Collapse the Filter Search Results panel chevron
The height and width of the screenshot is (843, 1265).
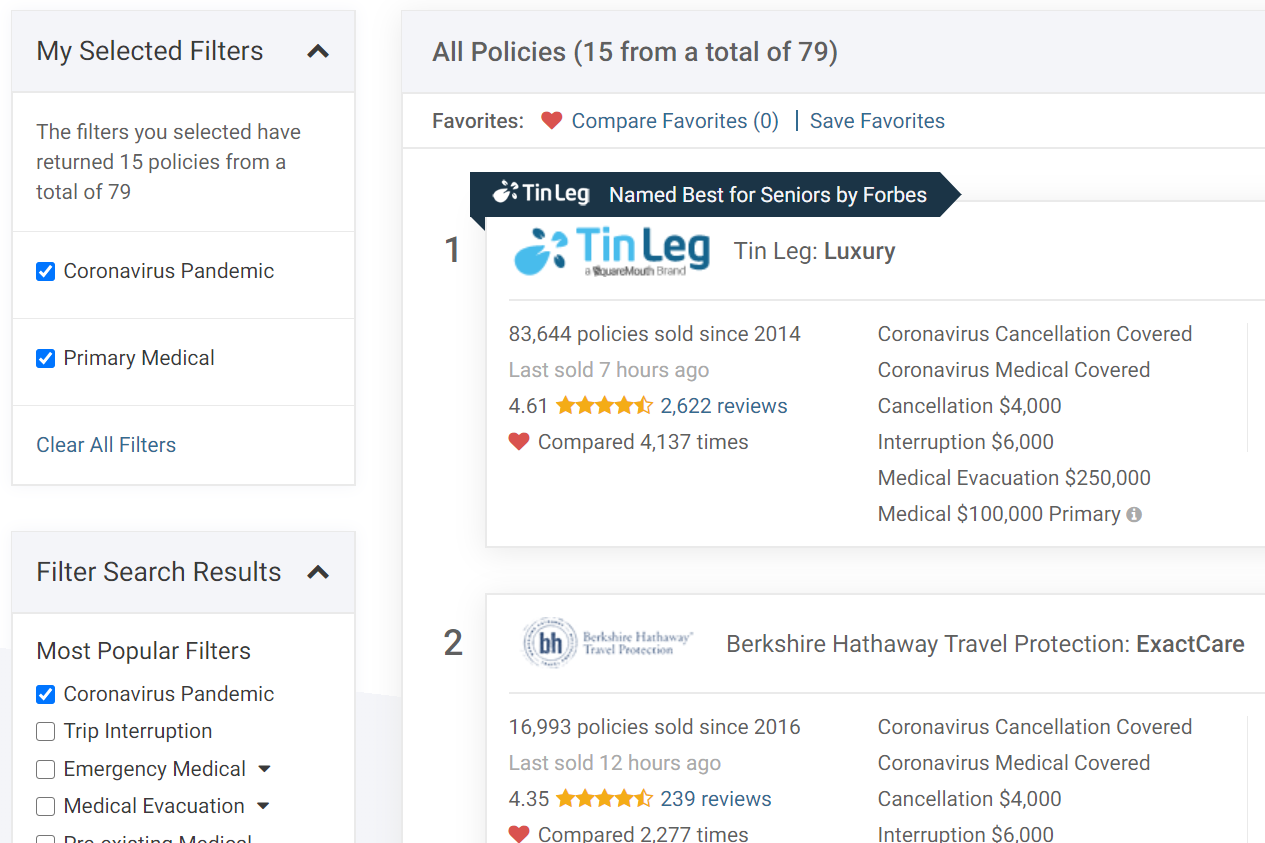pyautogui.click(x=318, y=572)
